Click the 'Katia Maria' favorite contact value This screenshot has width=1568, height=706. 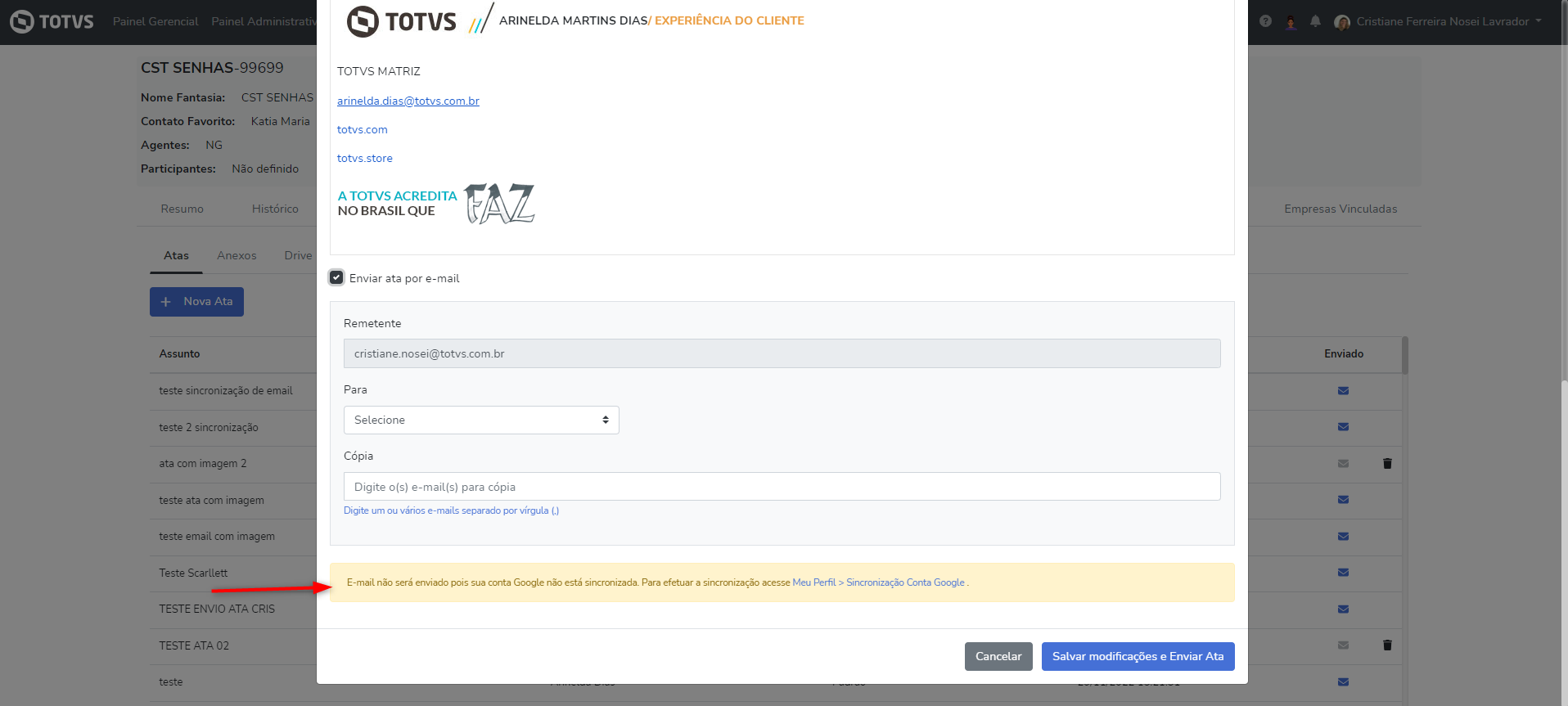coord(281,121)
